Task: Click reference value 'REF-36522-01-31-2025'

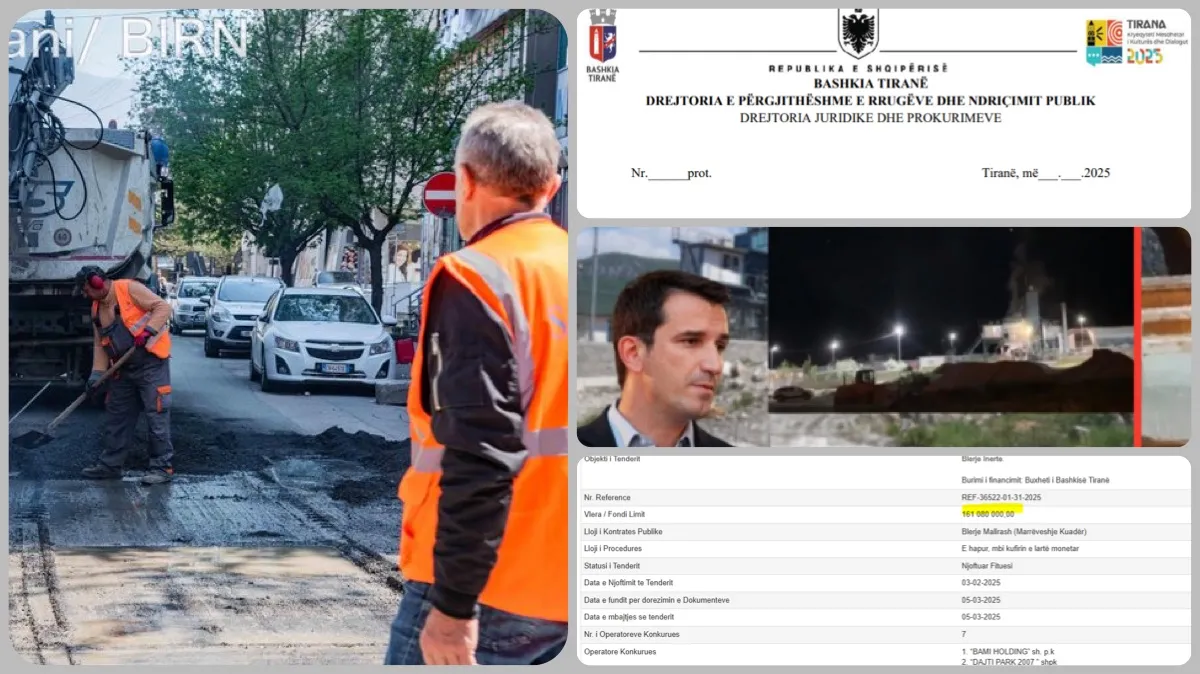Action: (x=1001, y=498)
